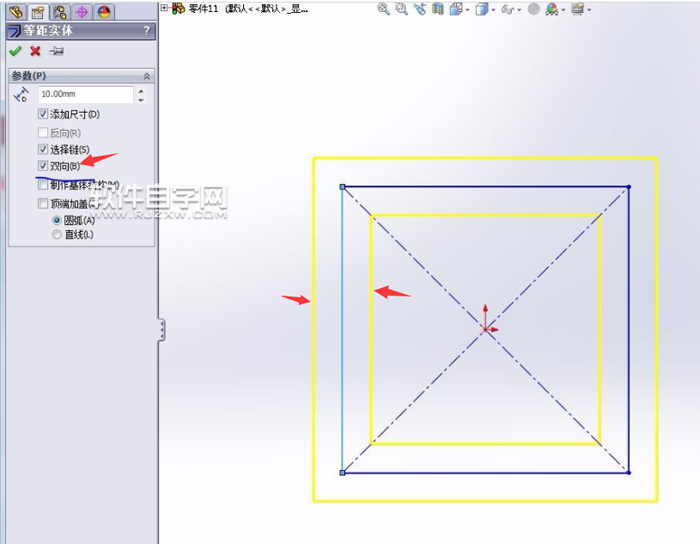Cancel the offset entities with red X
Image resolution: width=700 pixels, height=544 pixels.
coord(35,51)
